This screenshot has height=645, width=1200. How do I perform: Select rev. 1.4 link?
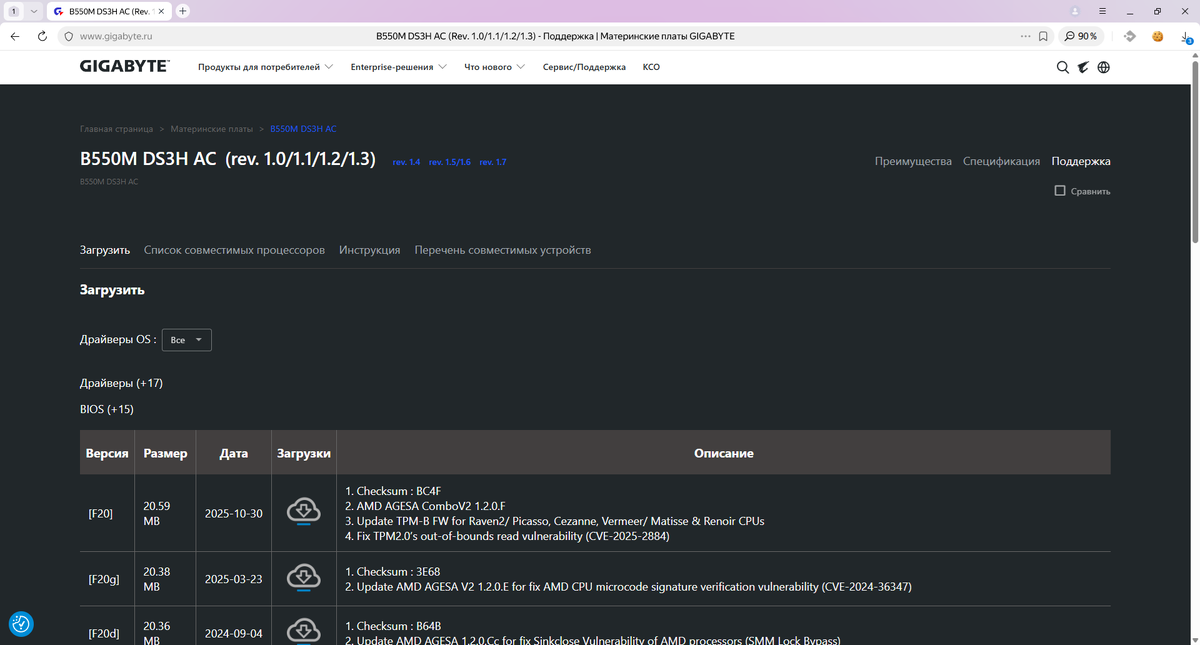click(406, 162)
